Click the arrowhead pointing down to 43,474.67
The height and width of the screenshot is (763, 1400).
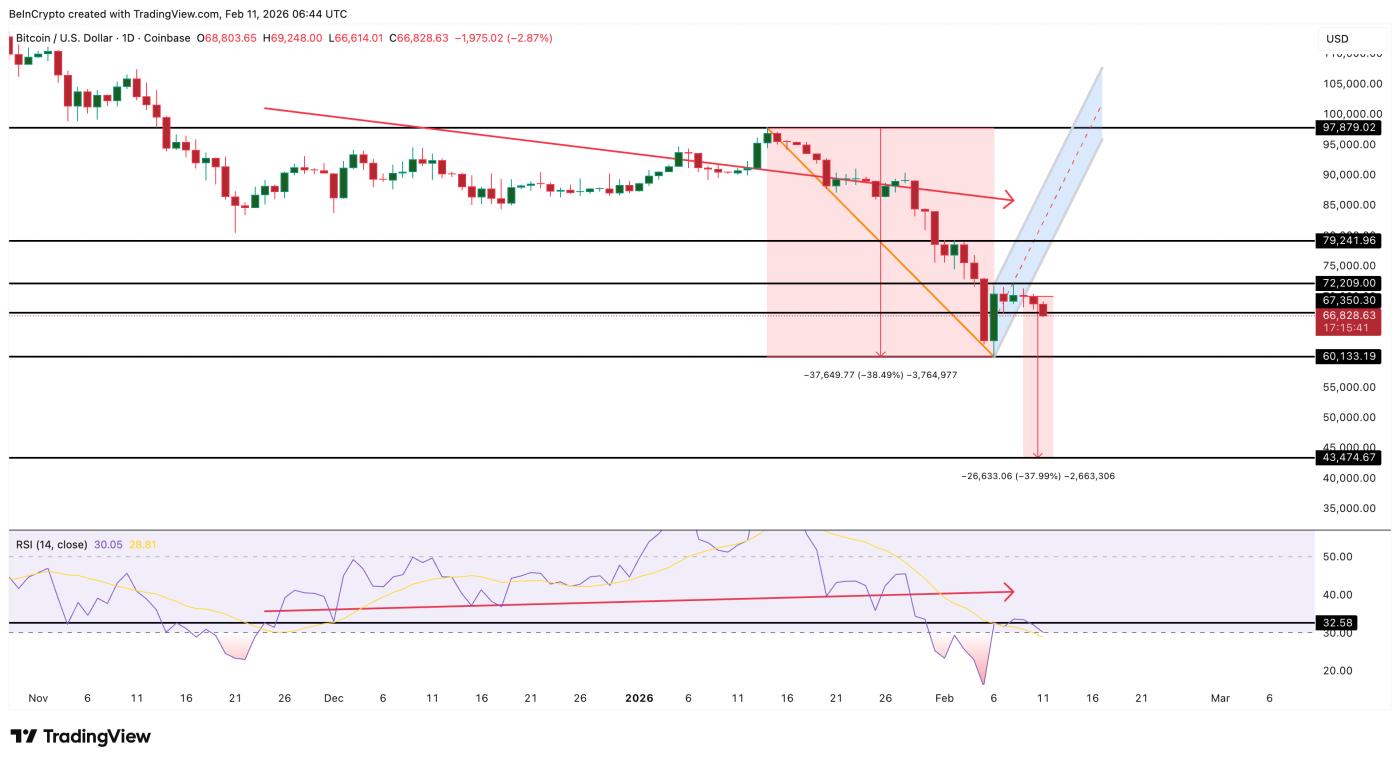(1039, 453)
